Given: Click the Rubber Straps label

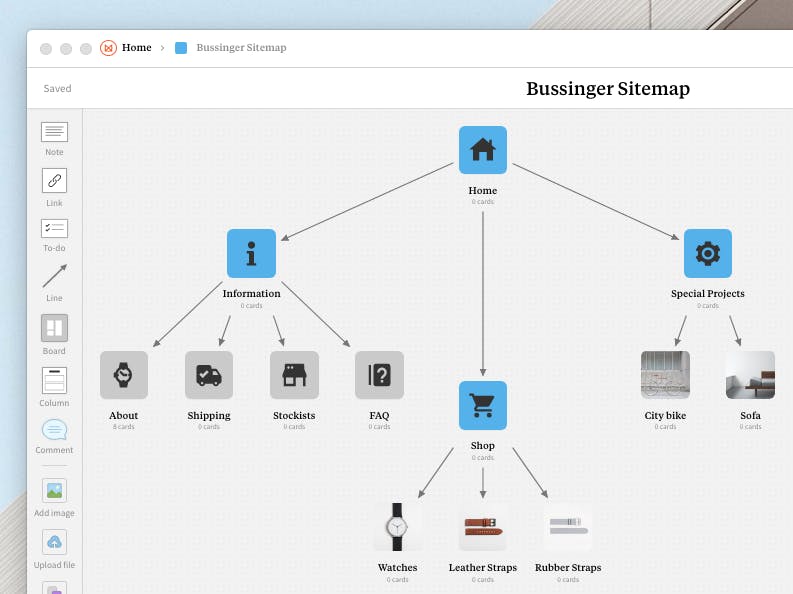Looking at the screenshot, I should pyautogui.click(x=568, y=568).
